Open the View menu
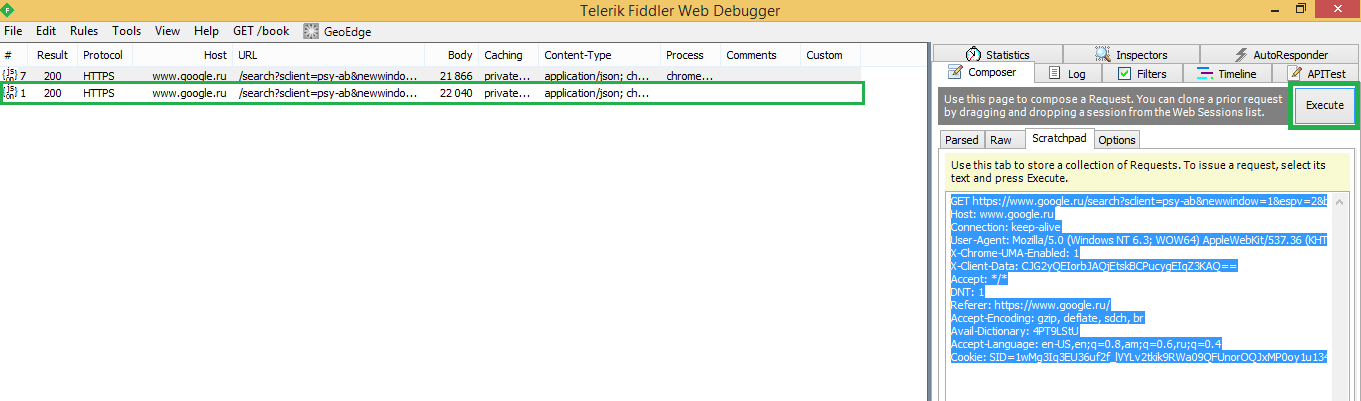The image size is (1361, 401). 168,31
